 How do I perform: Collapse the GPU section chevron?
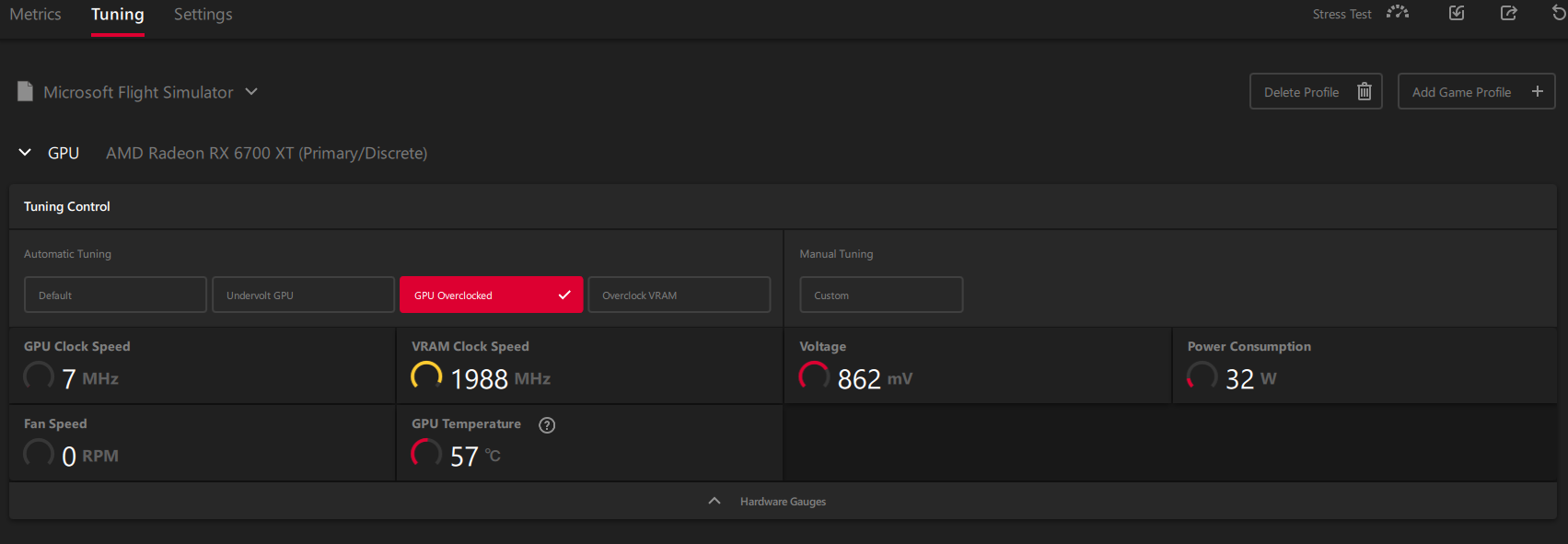(x=25, y=153)
